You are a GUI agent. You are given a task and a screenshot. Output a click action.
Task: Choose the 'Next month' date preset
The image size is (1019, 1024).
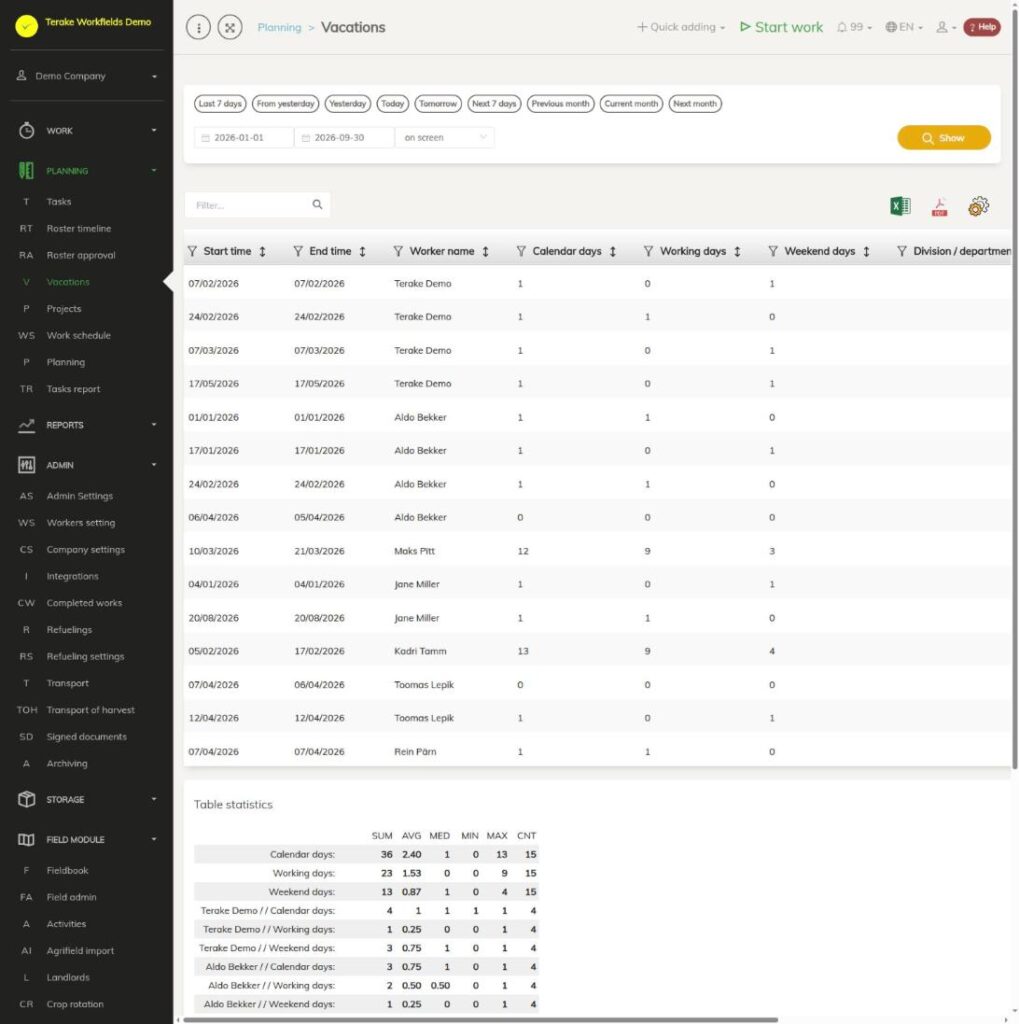pyautogui.click(x=695, y=104)
